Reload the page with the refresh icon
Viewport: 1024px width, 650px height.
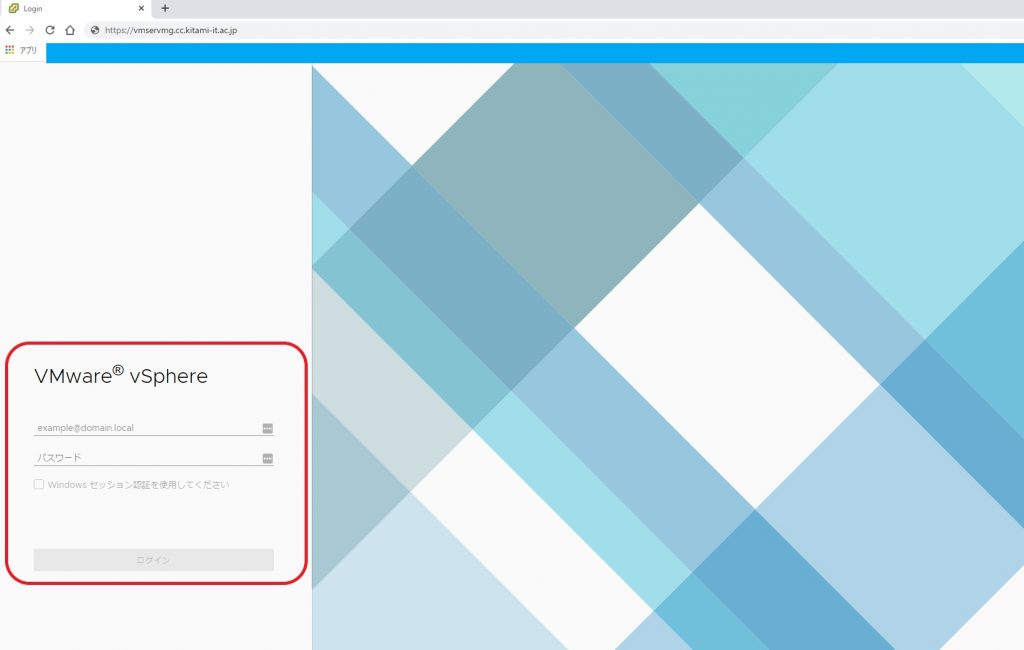click(50, 30)
